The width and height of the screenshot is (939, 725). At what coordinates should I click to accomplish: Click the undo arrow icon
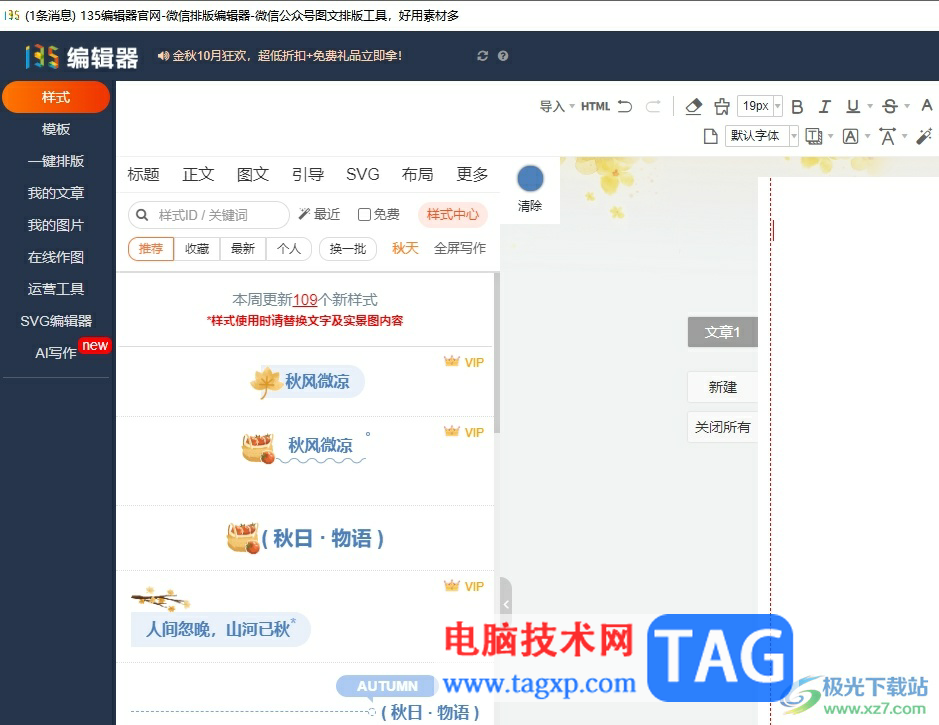pos(625,107)
